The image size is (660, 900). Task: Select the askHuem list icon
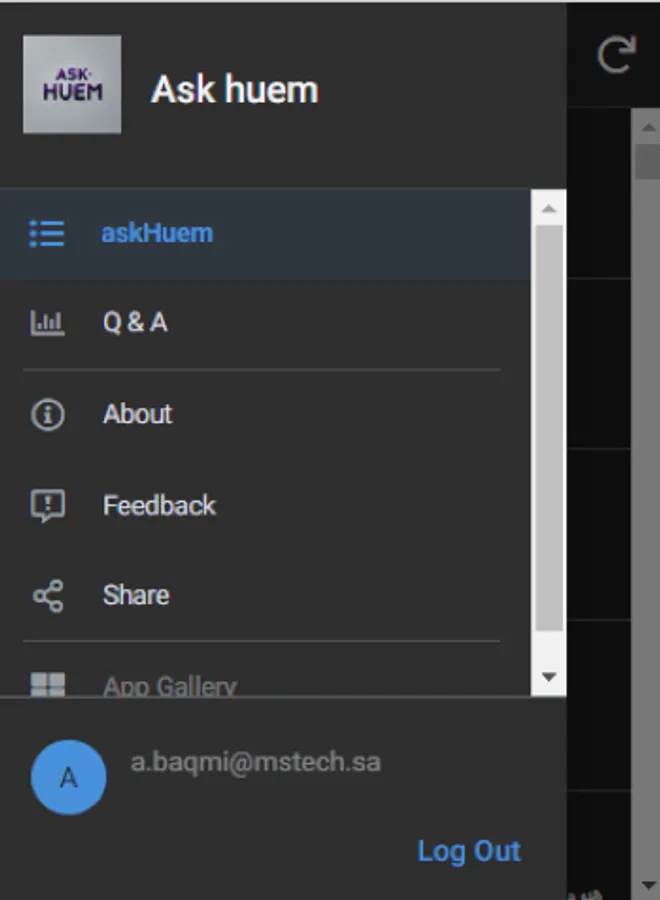click(x=47, y=233)
